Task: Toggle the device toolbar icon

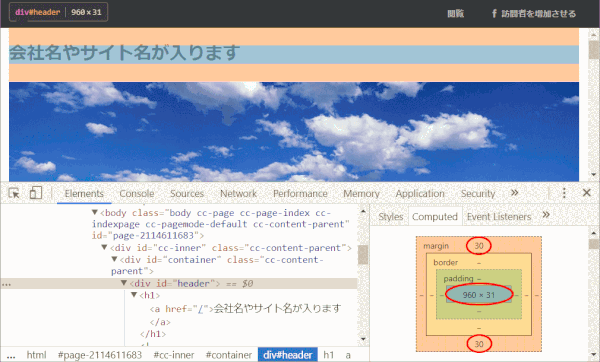Action: pyautogui.click(x=36, y=193)
